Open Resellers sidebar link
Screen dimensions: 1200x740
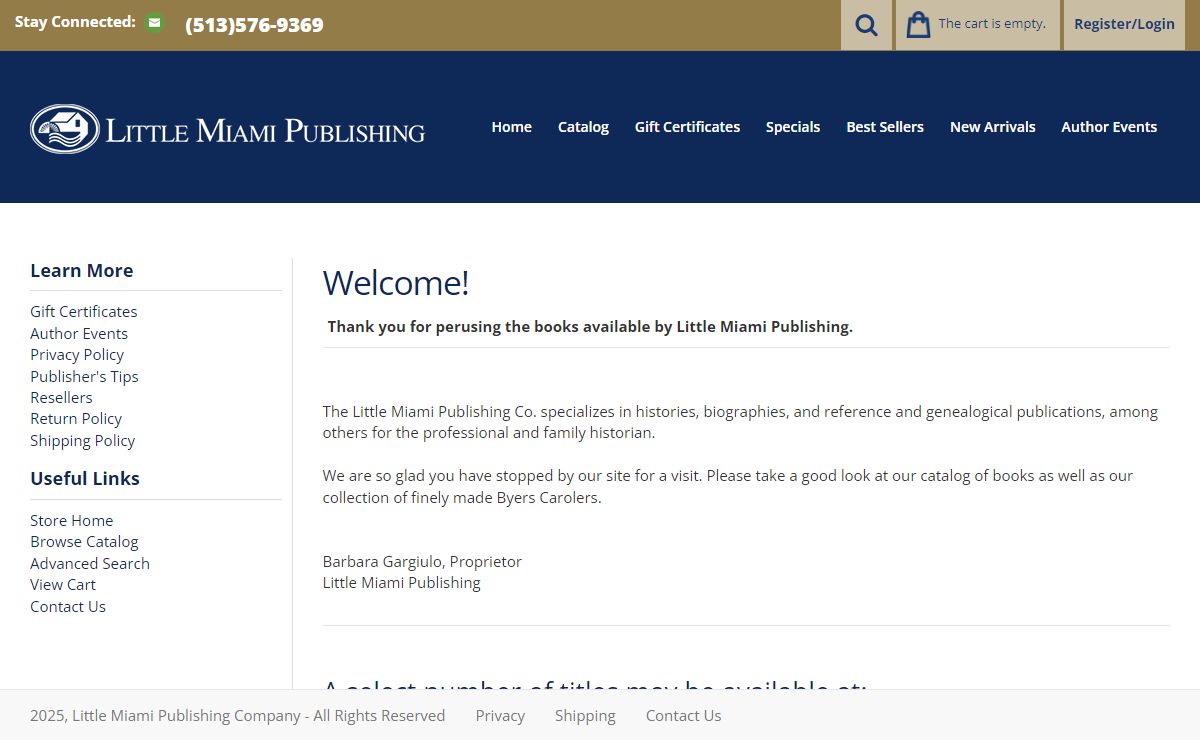[x=61, y=398]
